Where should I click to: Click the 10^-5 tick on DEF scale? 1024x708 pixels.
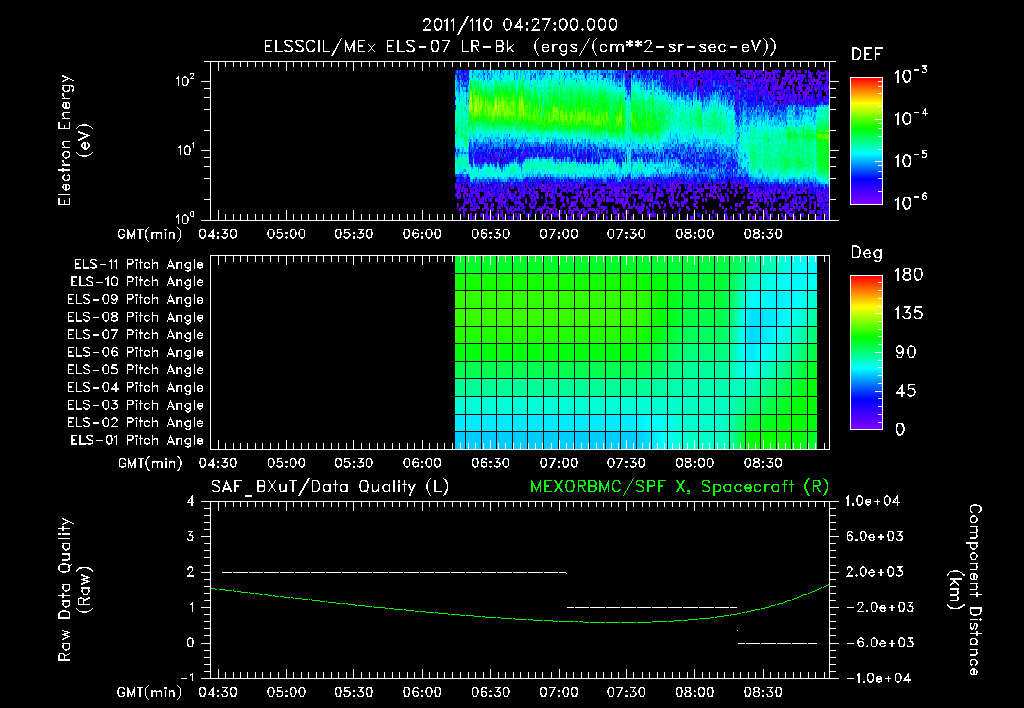click(910, 160)
